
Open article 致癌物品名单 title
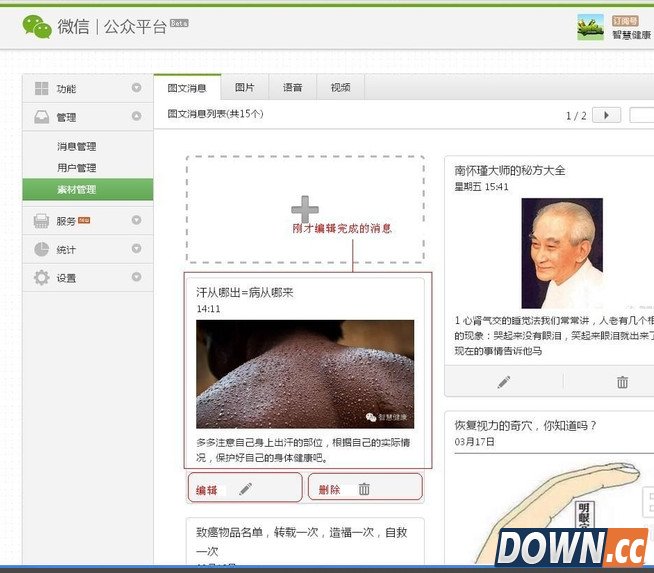pos(302,541)
